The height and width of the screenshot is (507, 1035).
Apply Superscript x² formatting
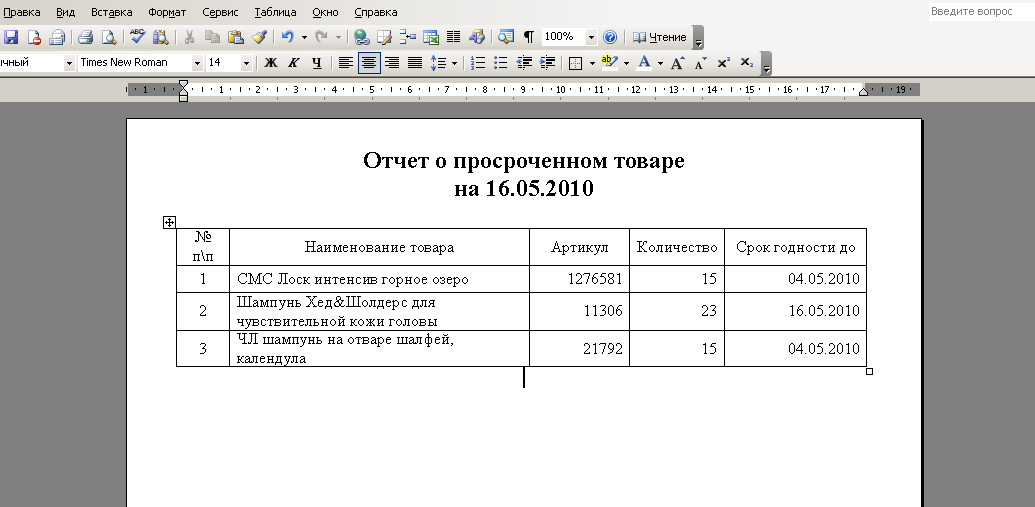coord(723,63)
